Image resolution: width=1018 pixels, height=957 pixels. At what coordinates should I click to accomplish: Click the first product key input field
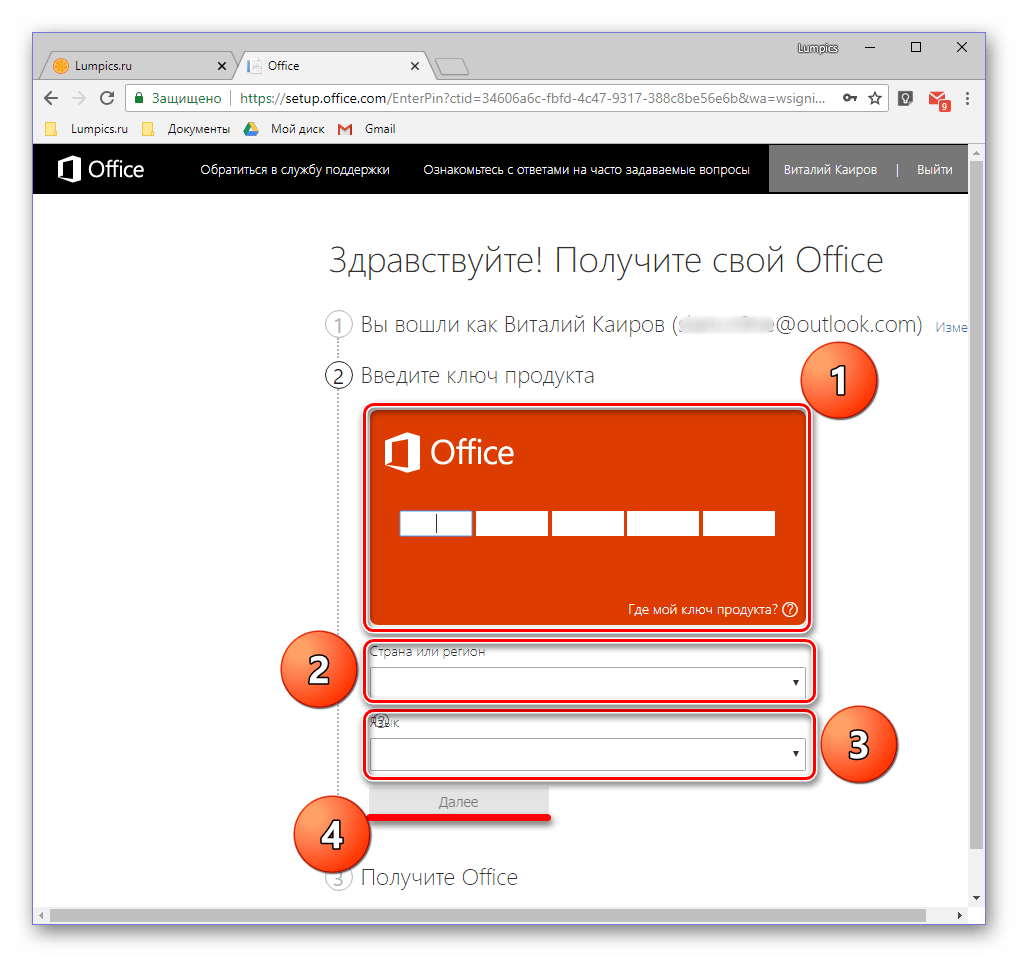point(436,523)
